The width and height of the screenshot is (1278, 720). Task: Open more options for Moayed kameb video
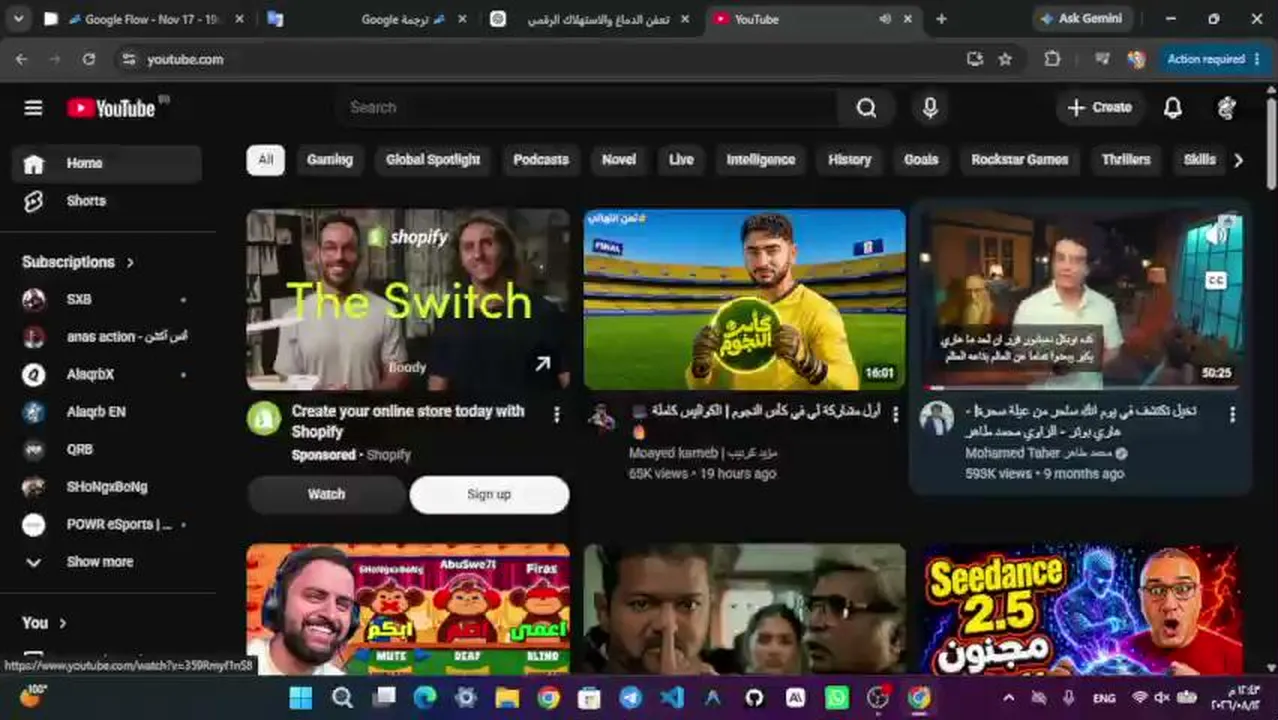(895, 415)
